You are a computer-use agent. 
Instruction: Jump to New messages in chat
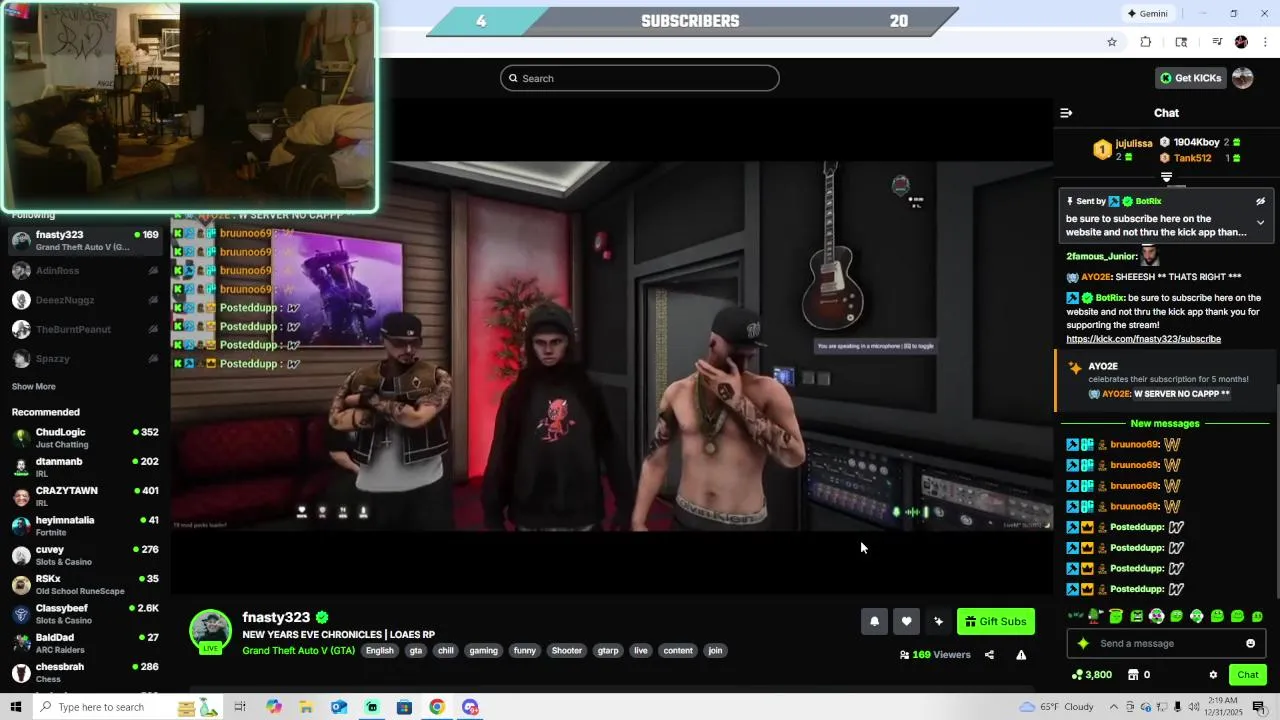1165,423
